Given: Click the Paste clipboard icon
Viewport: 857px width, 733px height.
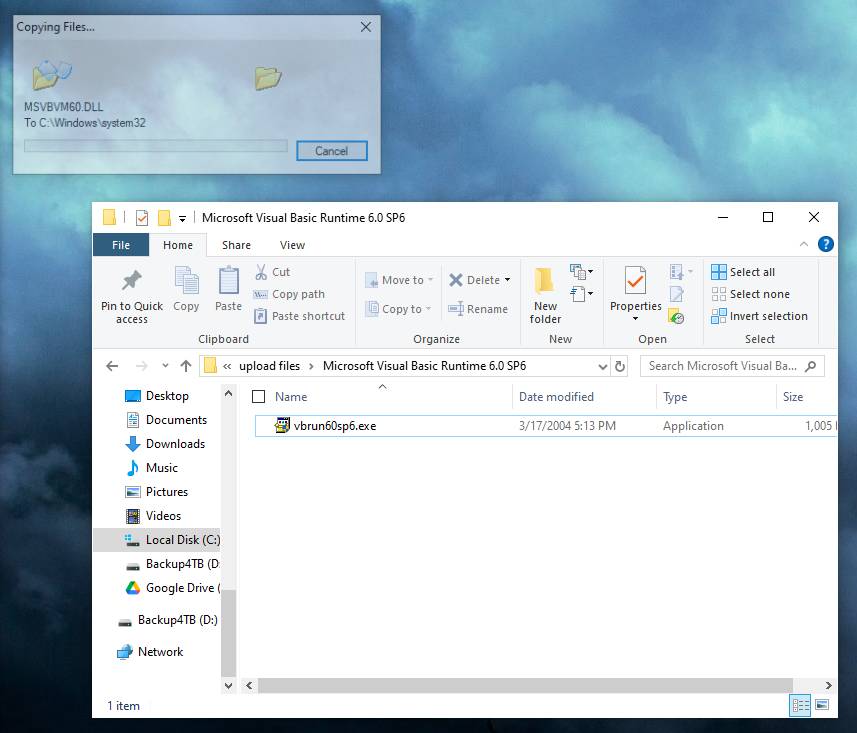Looking at the screenshot, I should coord(228,280).
